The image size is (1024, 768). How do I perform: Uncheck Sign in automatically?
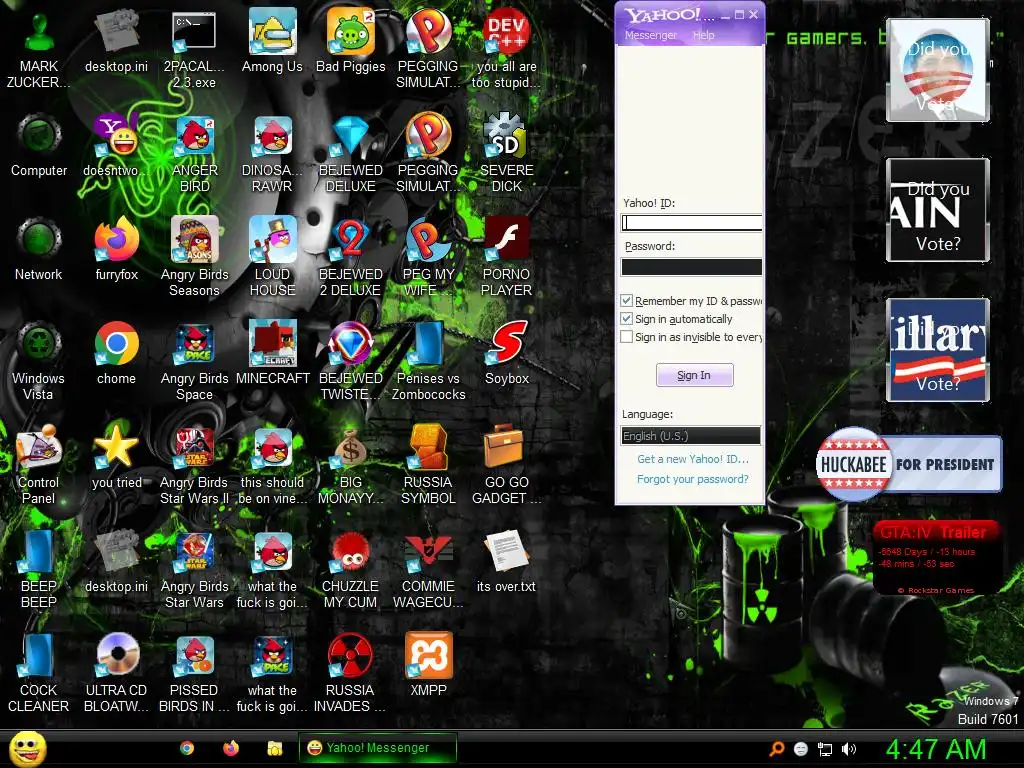click(626, 319)
